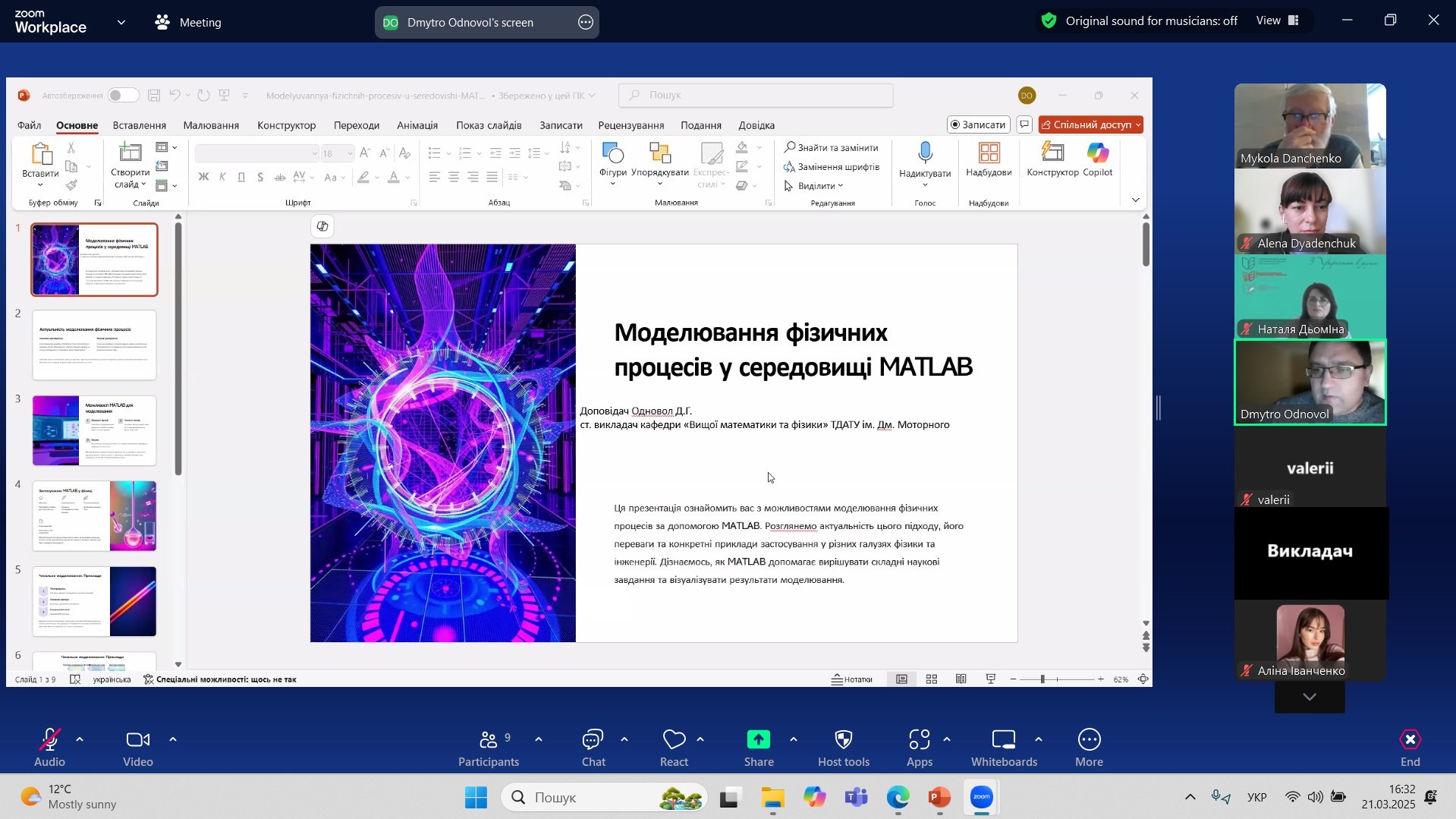Toggle the camera with Video button

(x=138, y=748)
